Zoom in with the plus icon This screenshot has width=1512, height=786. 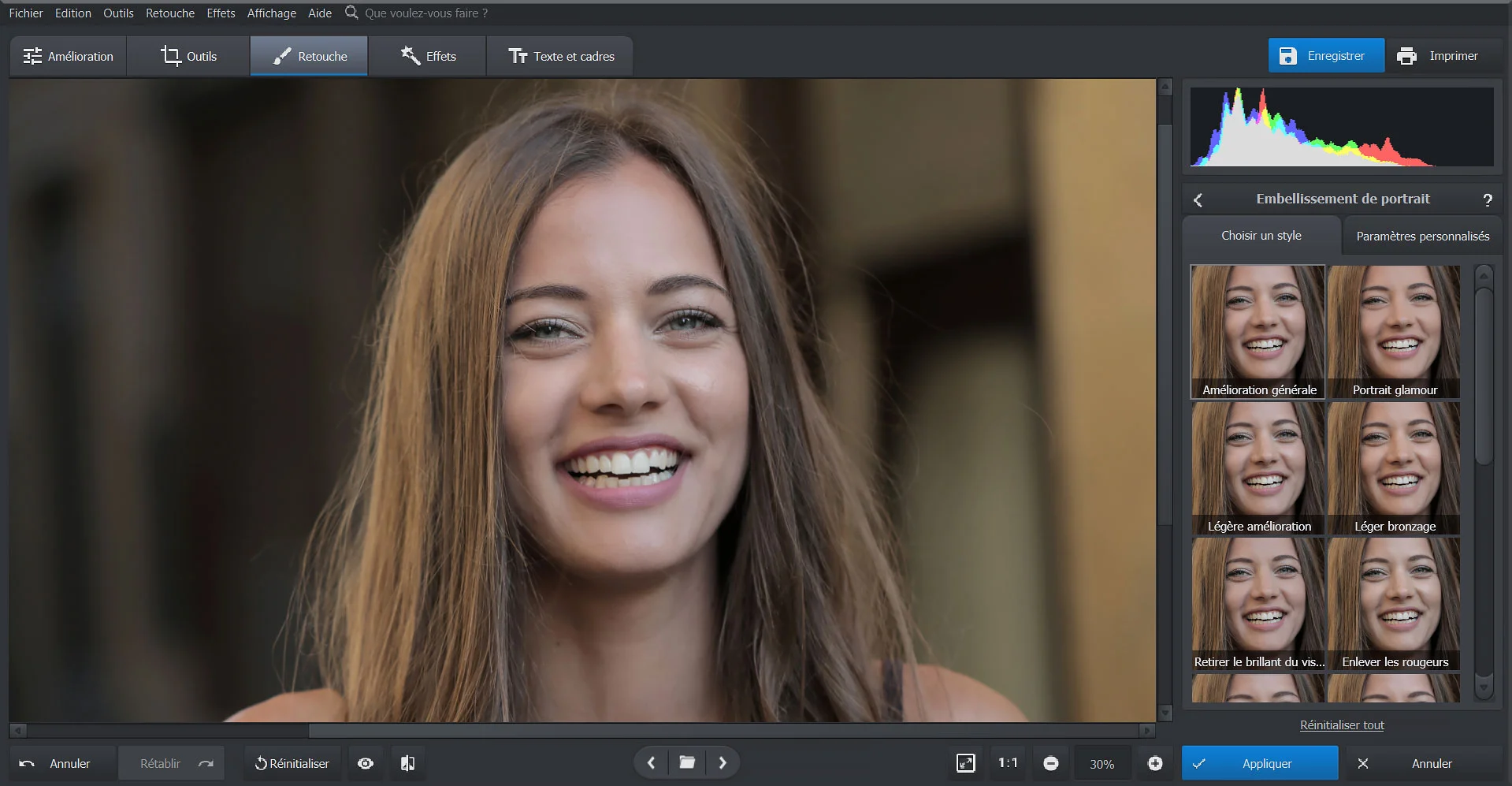point(1155,763)
